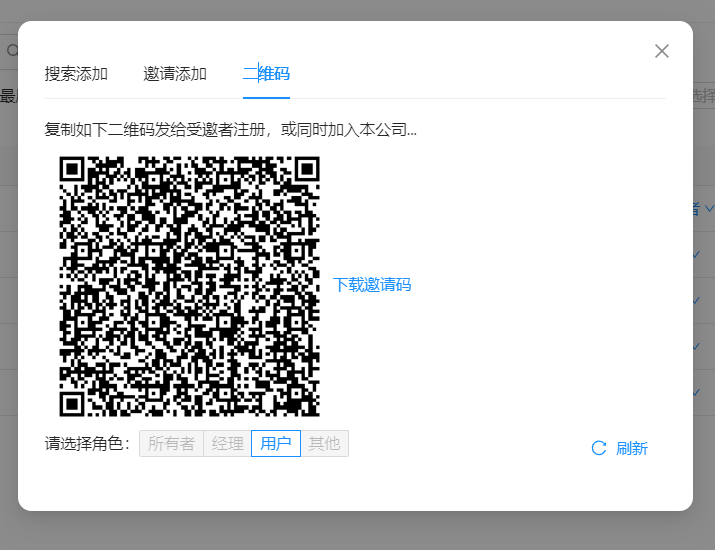715x550 pixels.
Task: Click the 请选择角色 label
Action: click(x=87, y=443)
